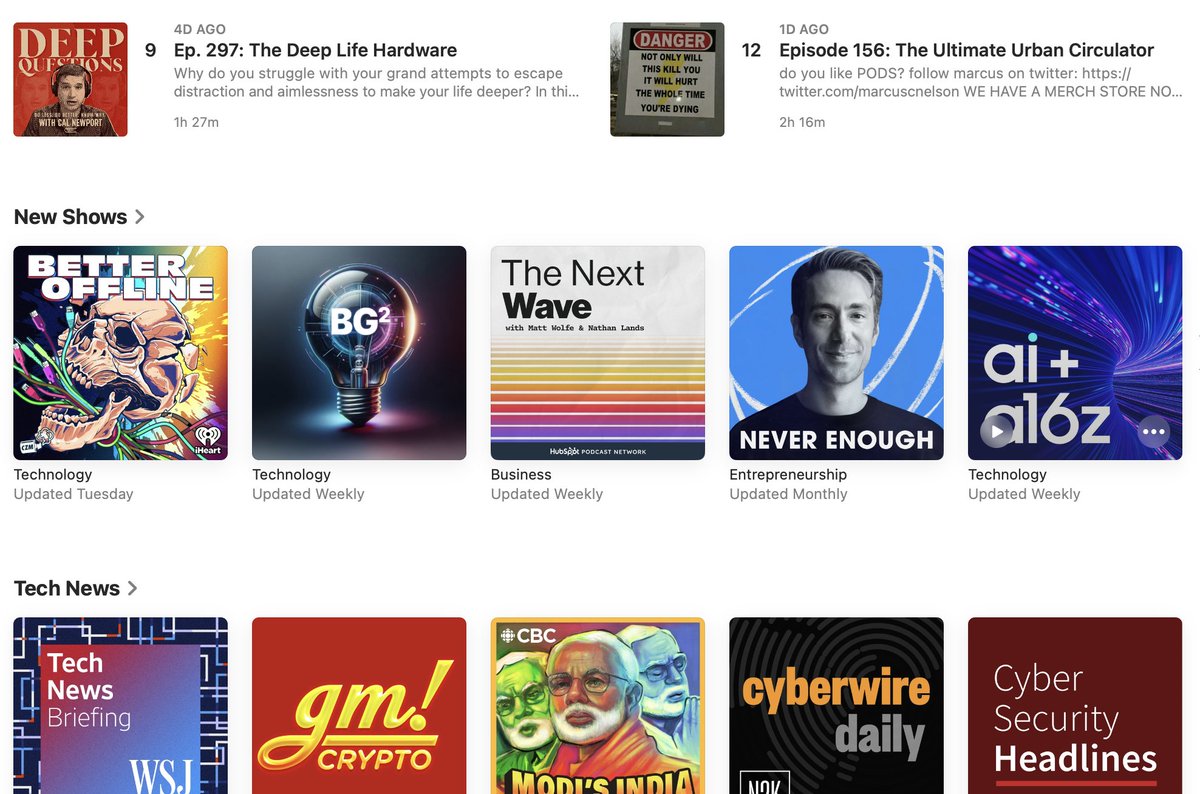This screenshot has height=794, width=1200.
Task: Click rank number 9 beside Deep Life Hardware
Action: (151, 50)
